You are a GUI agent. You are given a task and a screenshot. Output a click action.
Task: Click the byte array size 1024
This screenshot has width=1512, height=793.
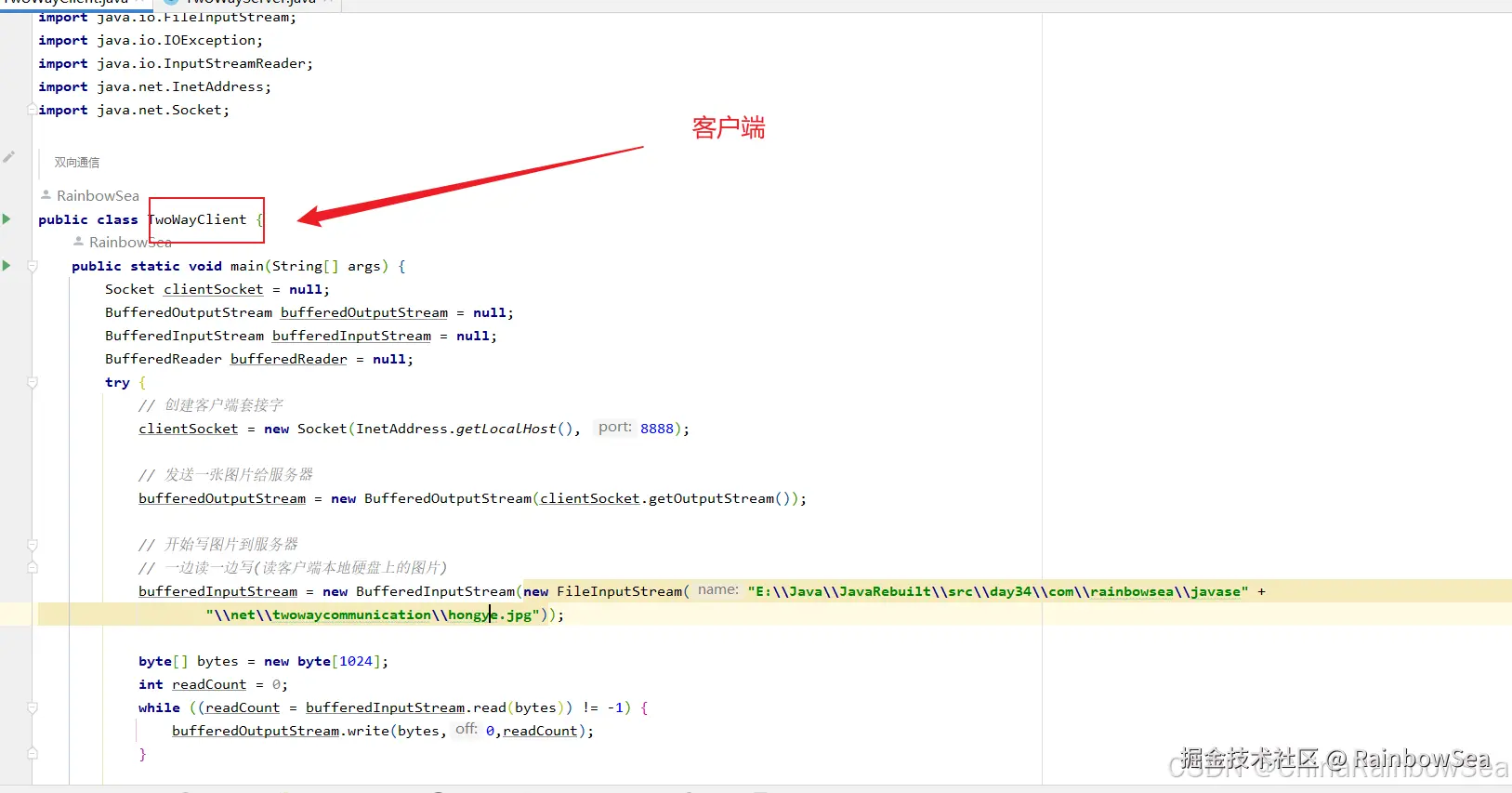tap(356, 661)
